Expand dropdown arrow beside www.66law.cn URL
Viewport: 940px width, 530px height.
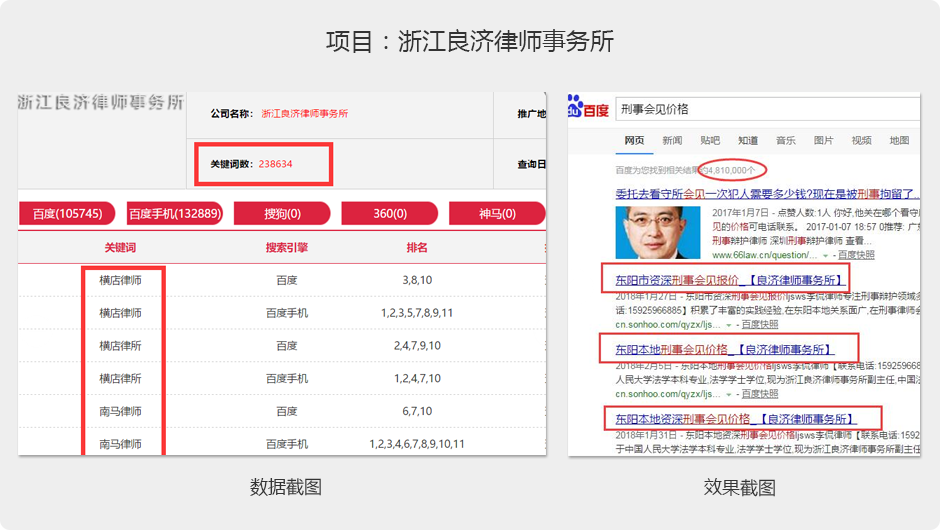[x=825, y=255]
